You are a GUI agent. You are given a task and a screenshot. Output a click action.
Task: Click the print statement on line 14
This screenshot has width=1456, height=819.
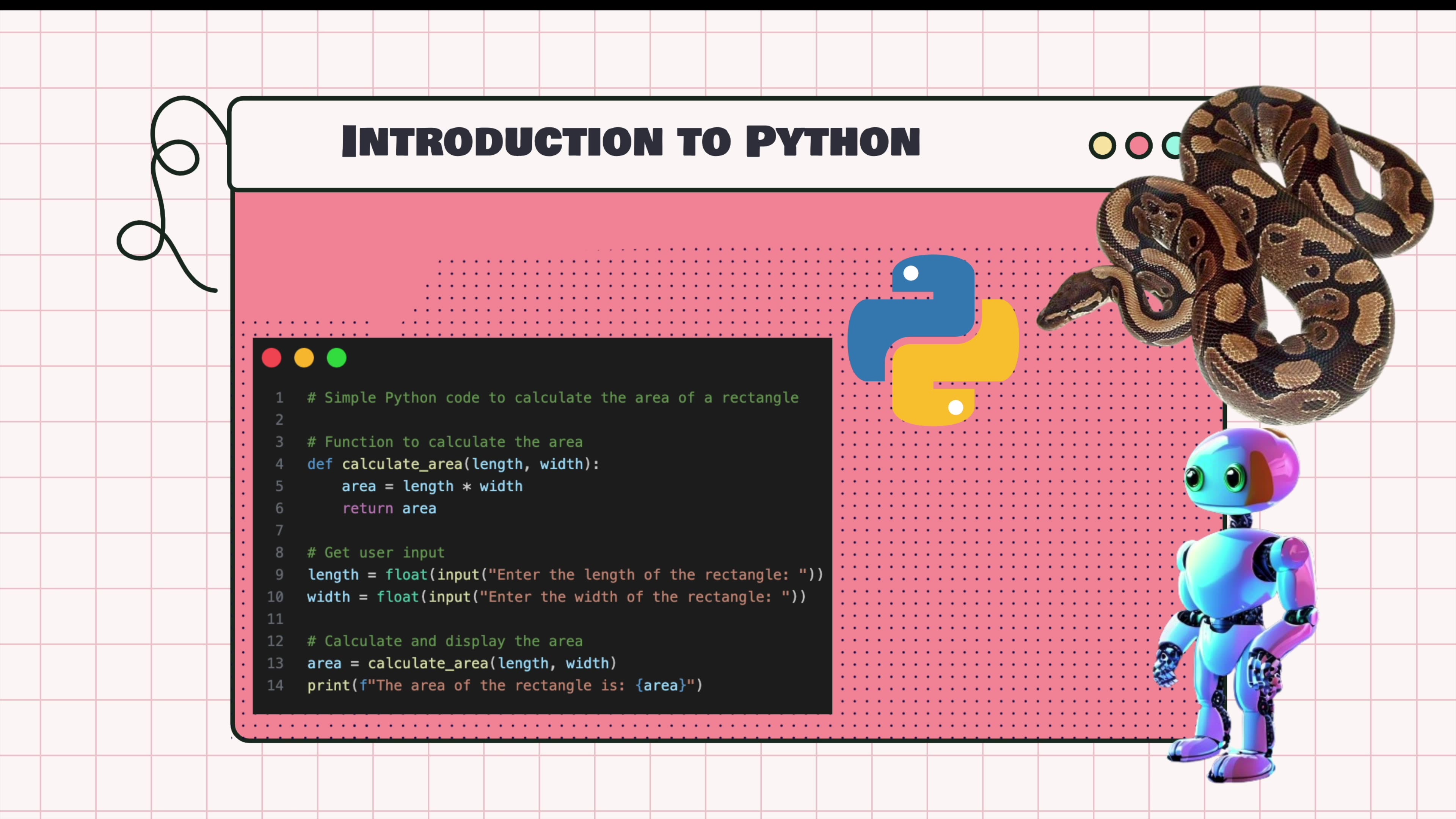click(x=503, y=686)
